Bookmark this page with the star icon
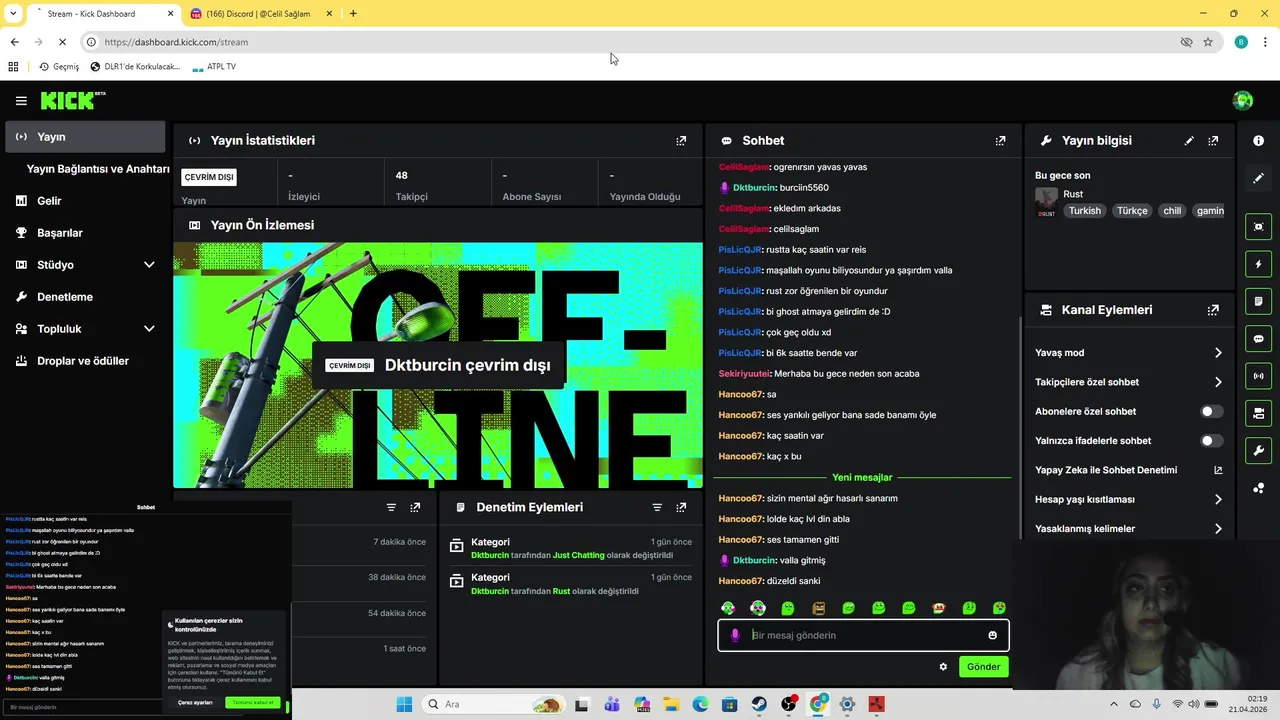 (x=1208, y=42)
